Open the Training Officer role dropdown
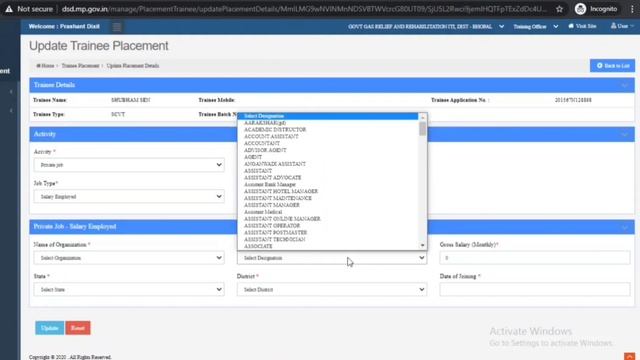Screen dimensions: 640x360 [x=536, y=27]
